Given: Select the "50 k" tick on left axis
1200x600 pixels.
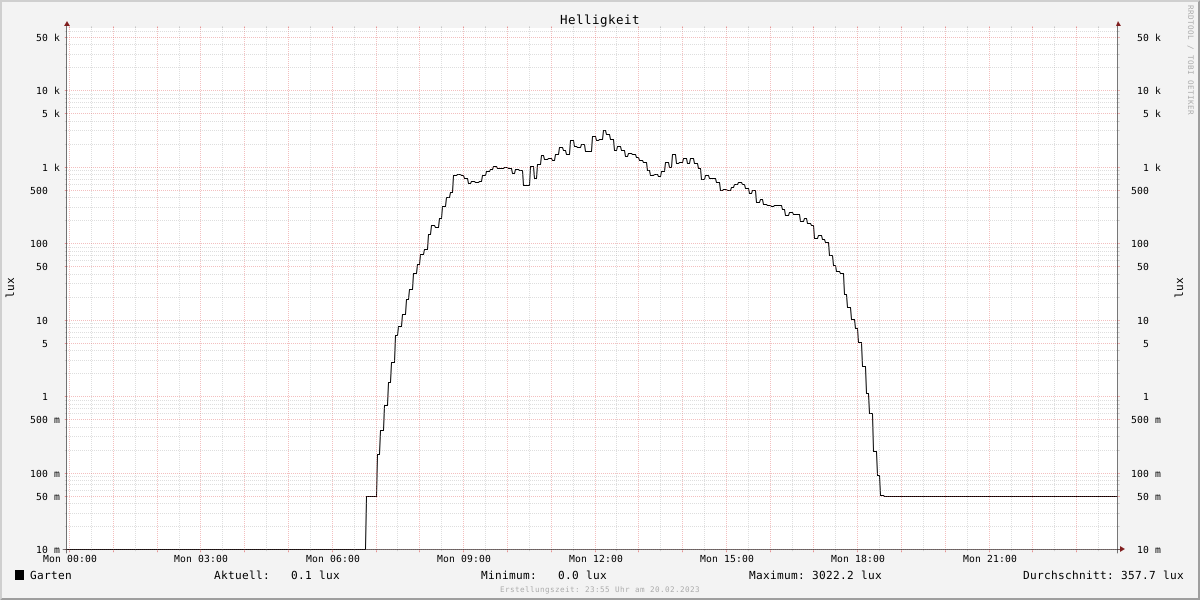Looking at the screenshot, I should [48, 38].
